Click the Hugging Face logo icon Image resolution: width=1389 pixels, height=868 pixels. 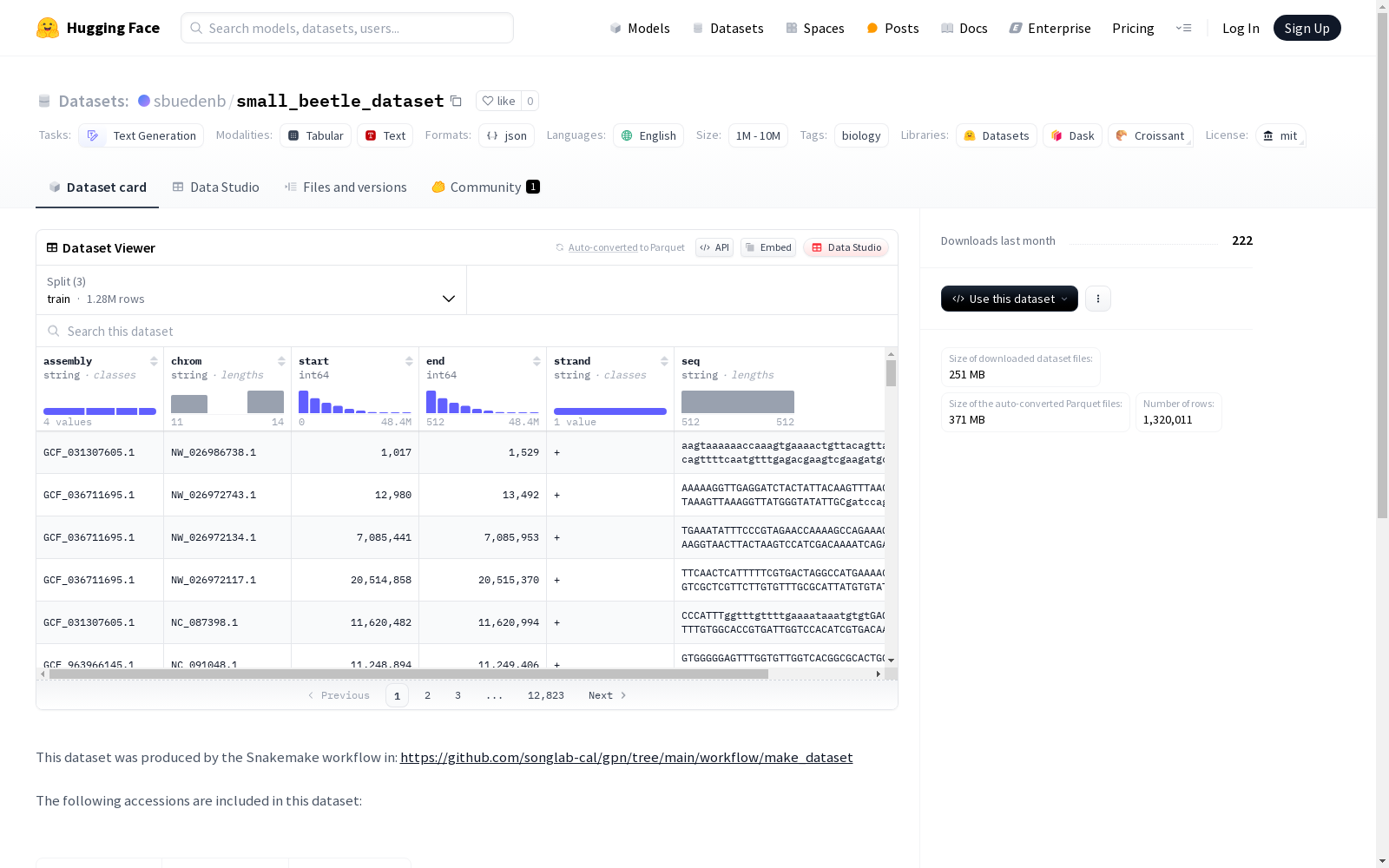(x=48, y=28)
